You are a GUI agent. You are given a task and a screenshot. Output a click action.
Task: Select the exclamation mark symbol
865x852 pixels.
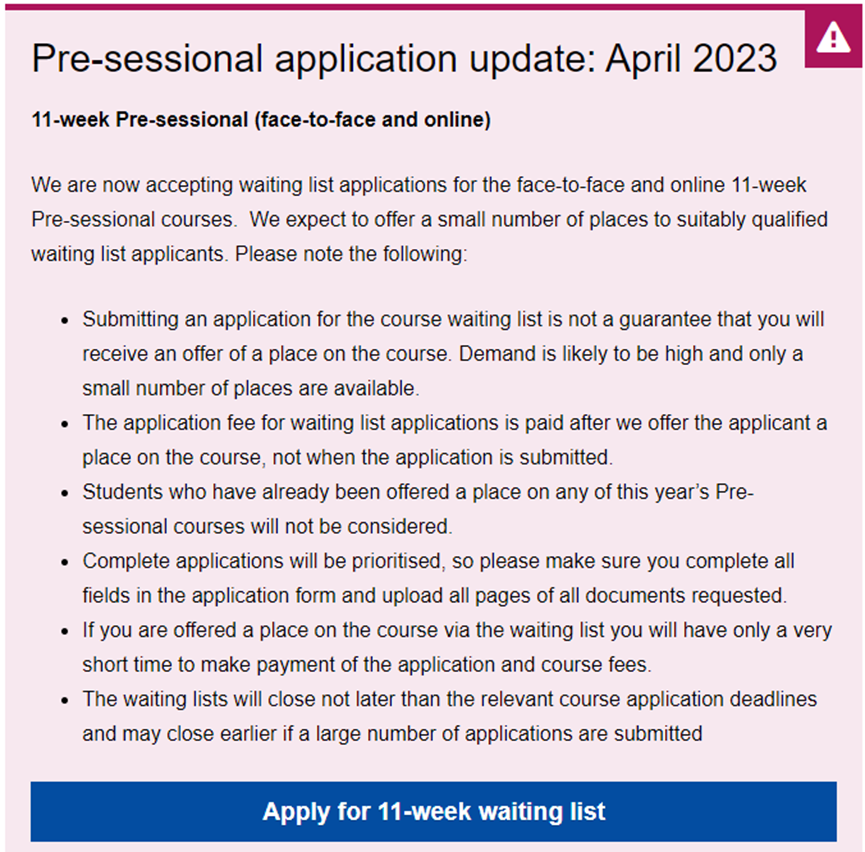[x=833, y=40]
